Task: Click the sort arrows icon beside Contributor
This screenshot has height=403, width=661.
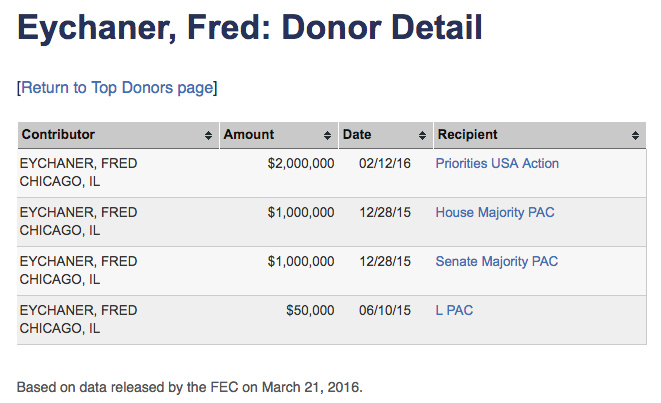Action: pyautogui.click(x=208, y=135)
